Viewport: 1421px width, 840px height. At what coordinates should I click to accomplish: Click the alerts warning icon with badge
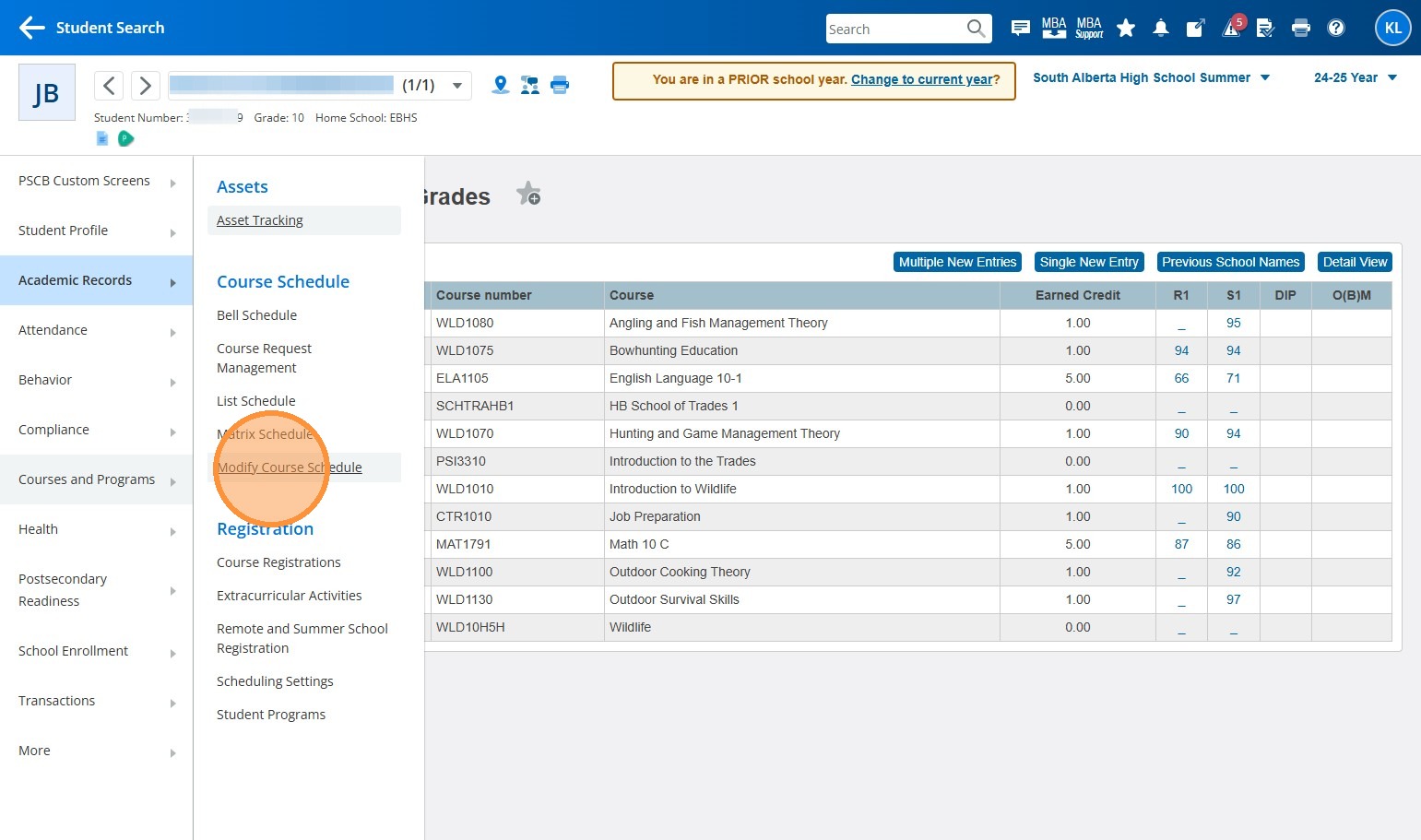1231,29
